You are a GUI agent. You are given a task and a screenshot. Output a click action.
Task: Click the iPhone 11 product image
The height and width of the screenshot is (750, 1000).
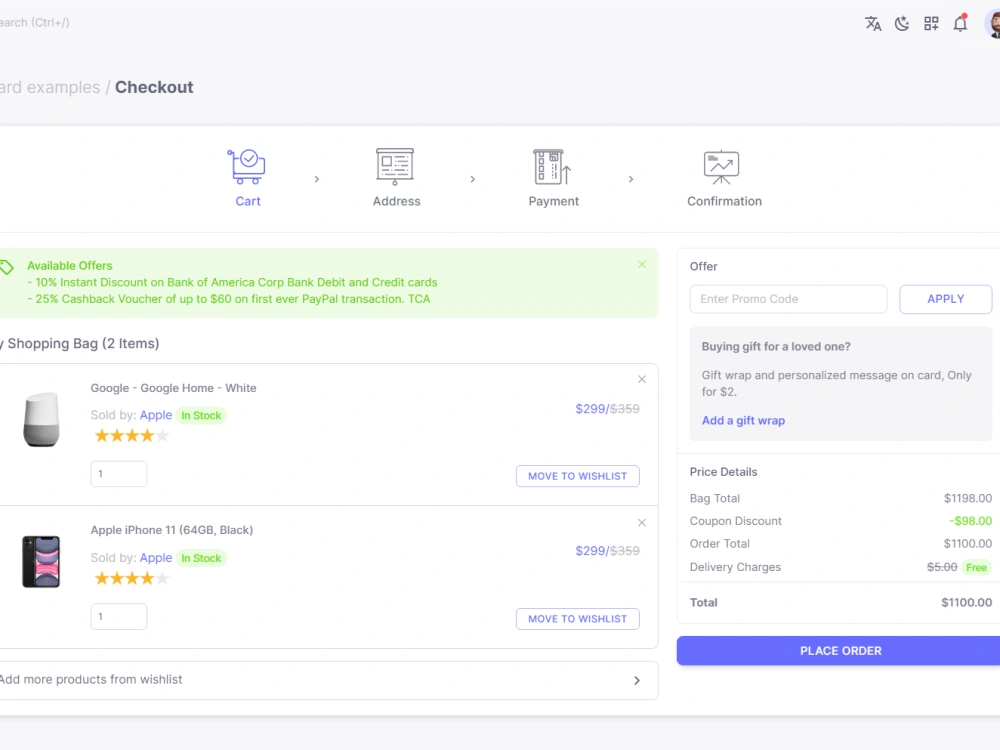coord(41,562)
